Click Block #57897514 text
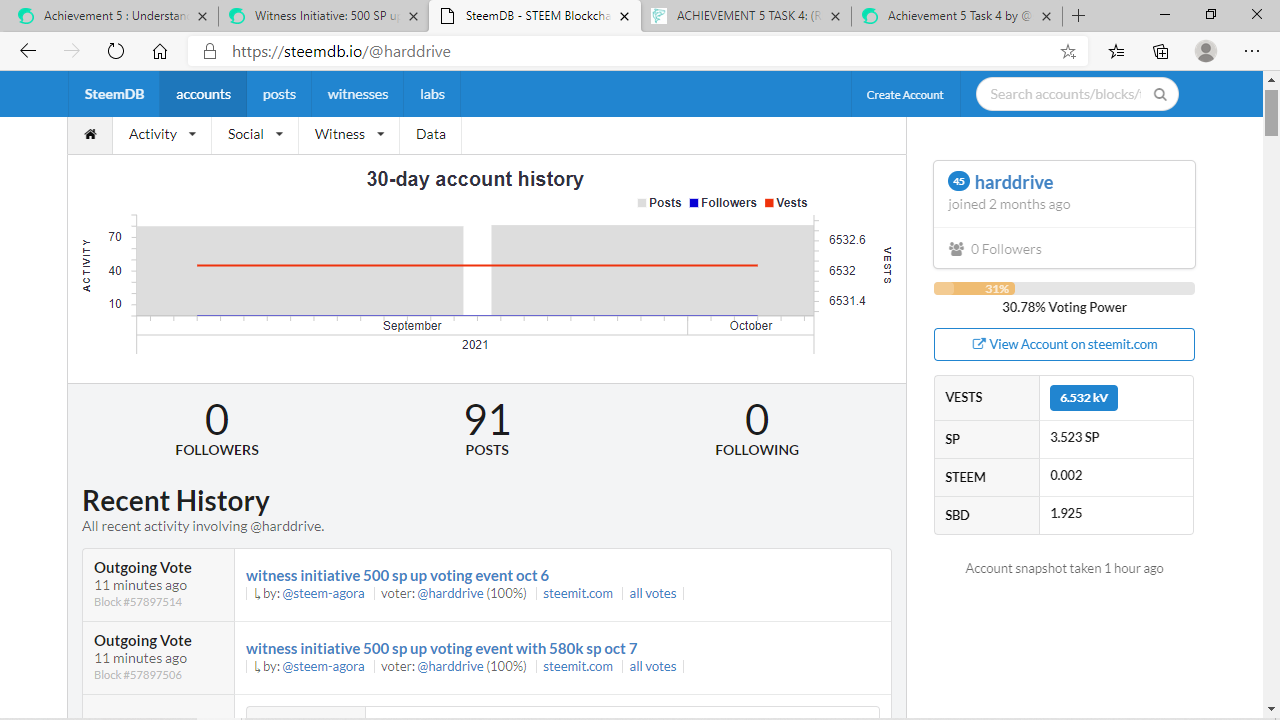This screenshot has width=1280, height=720. pos(138,602)
